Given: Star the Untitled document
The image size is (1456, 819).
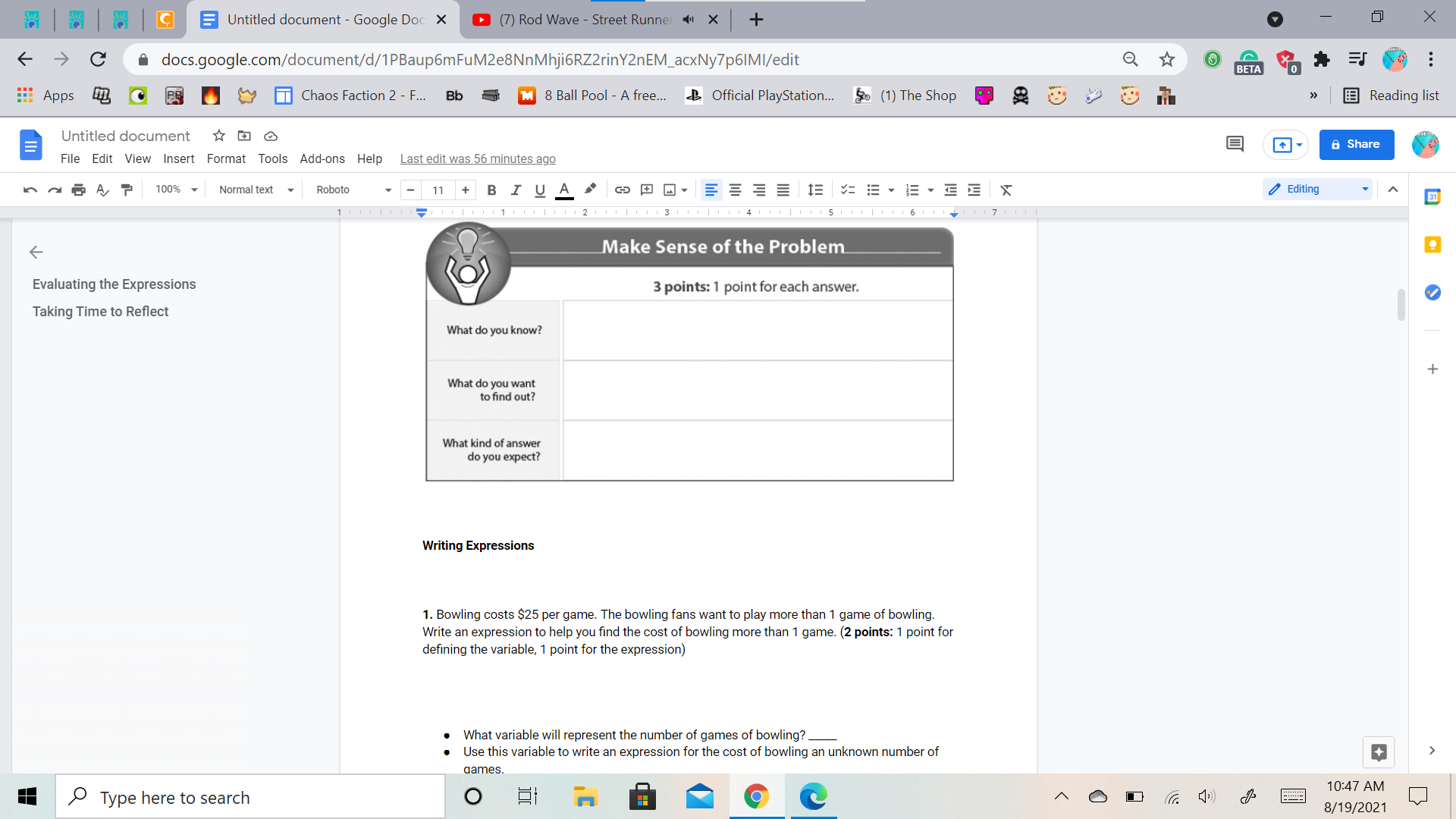Looking at the screenshot, I should click(x=219, y=136).
